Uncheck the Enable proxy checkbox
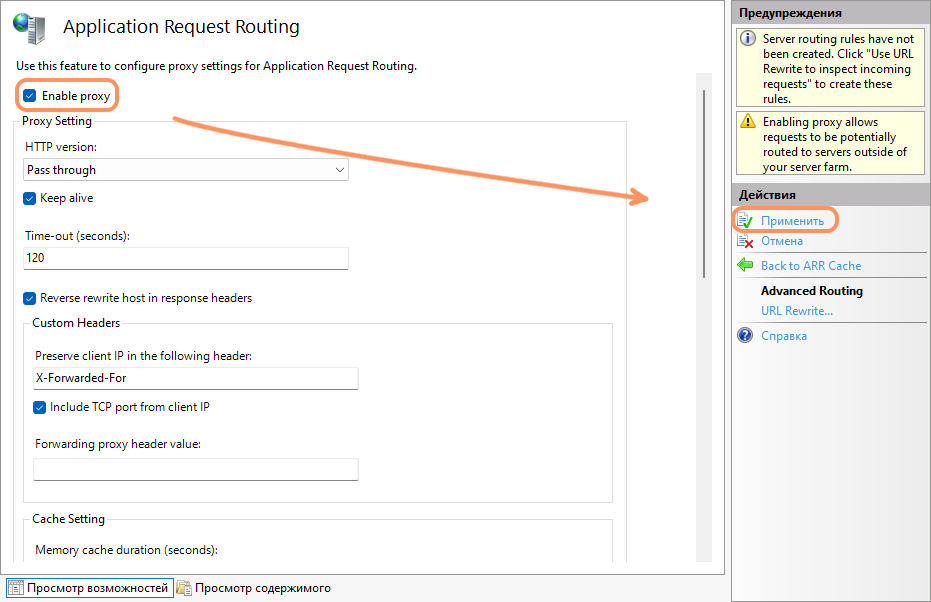931x602 pixels. (30, 96)
